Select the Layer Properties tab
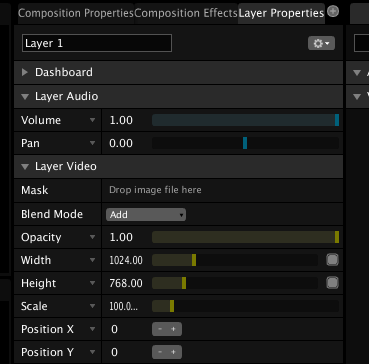The width and height of the screenshot is (369, 364). pyautogui.click(x=281, y=13)
